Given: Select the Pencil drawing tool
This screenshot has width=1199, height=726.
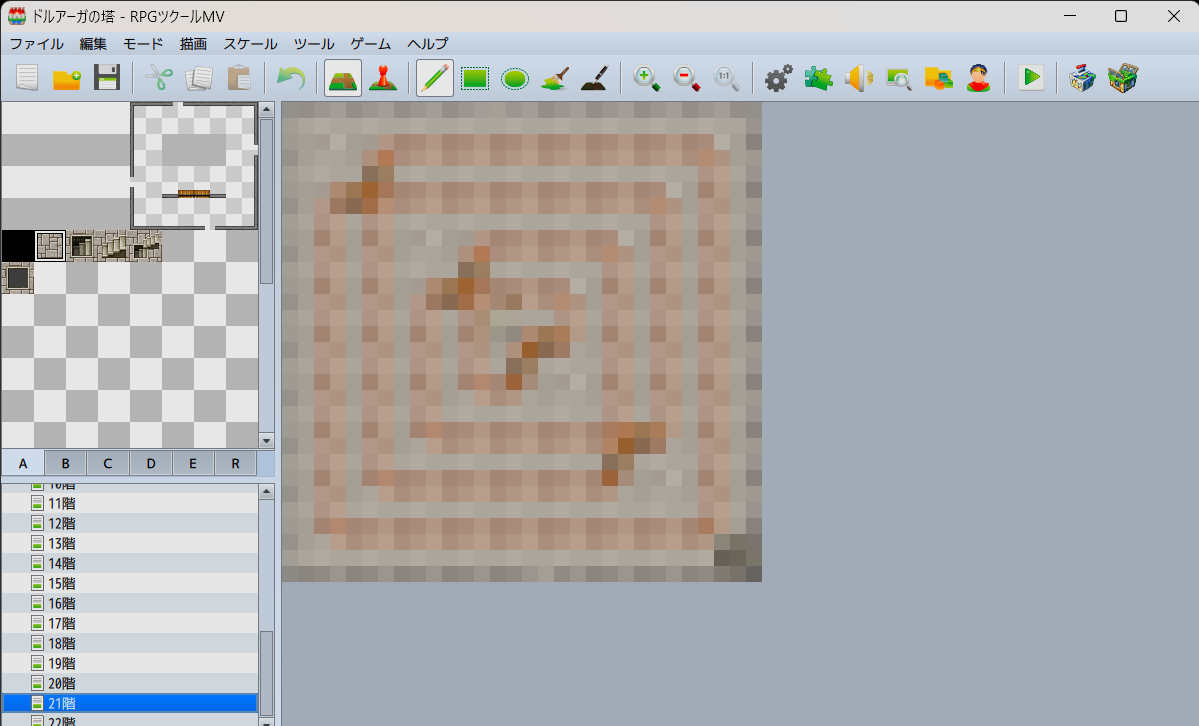Looking at the screenshot, I should pyautogui.click(x=434, y=78).
